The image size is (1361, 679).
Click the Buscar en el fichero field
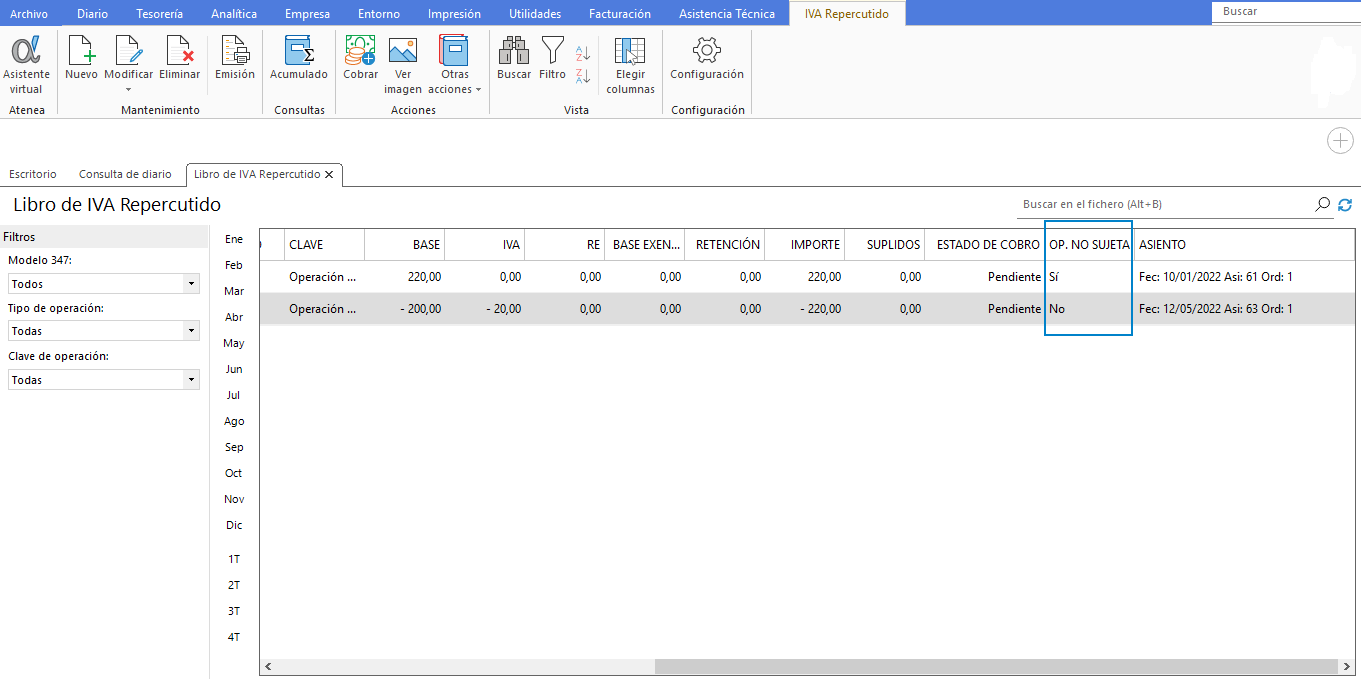(1165, 204)
